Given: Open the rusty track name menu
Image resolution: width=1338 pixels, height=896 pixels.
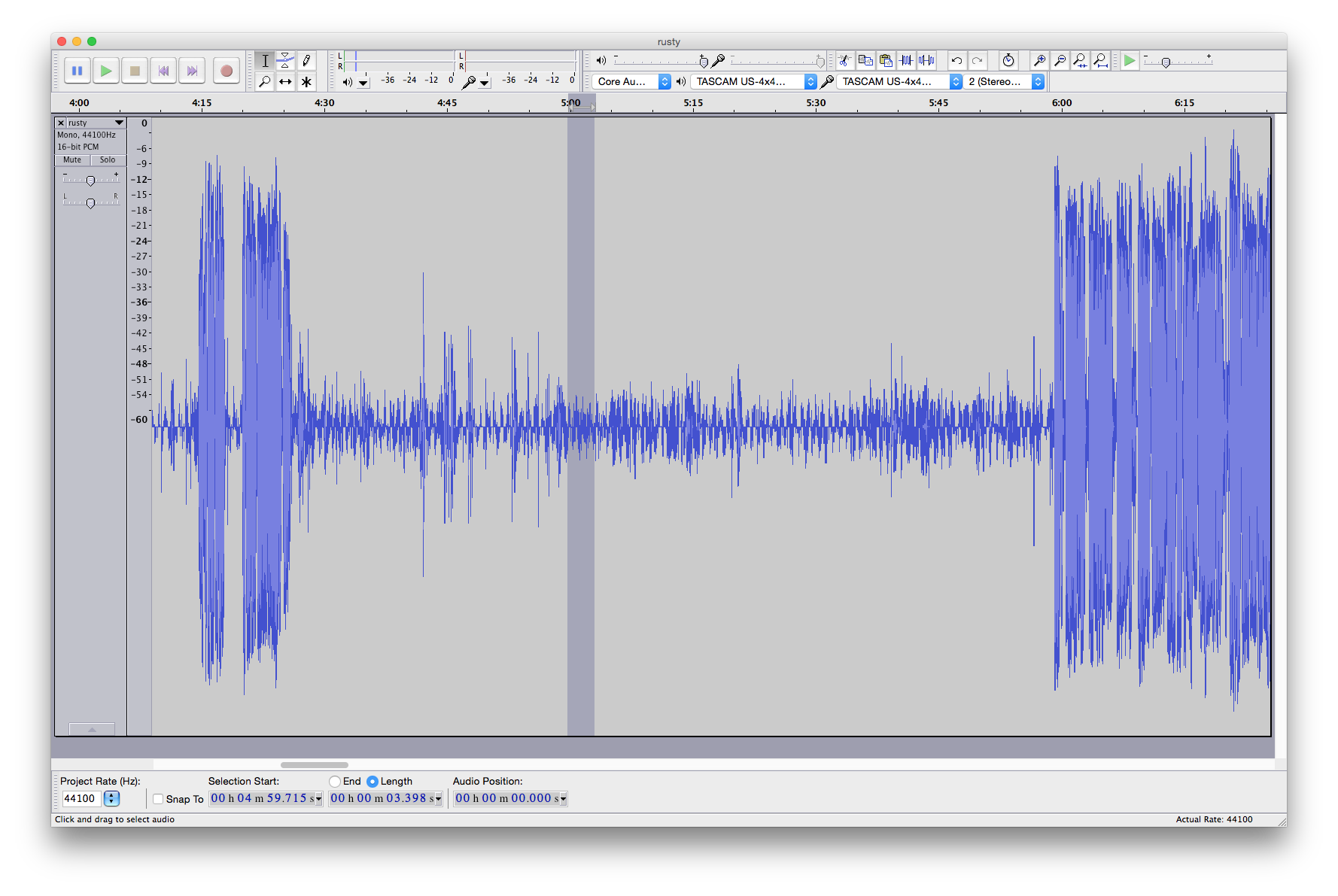Looking at the screenshot, I should (x=96, y=123).
